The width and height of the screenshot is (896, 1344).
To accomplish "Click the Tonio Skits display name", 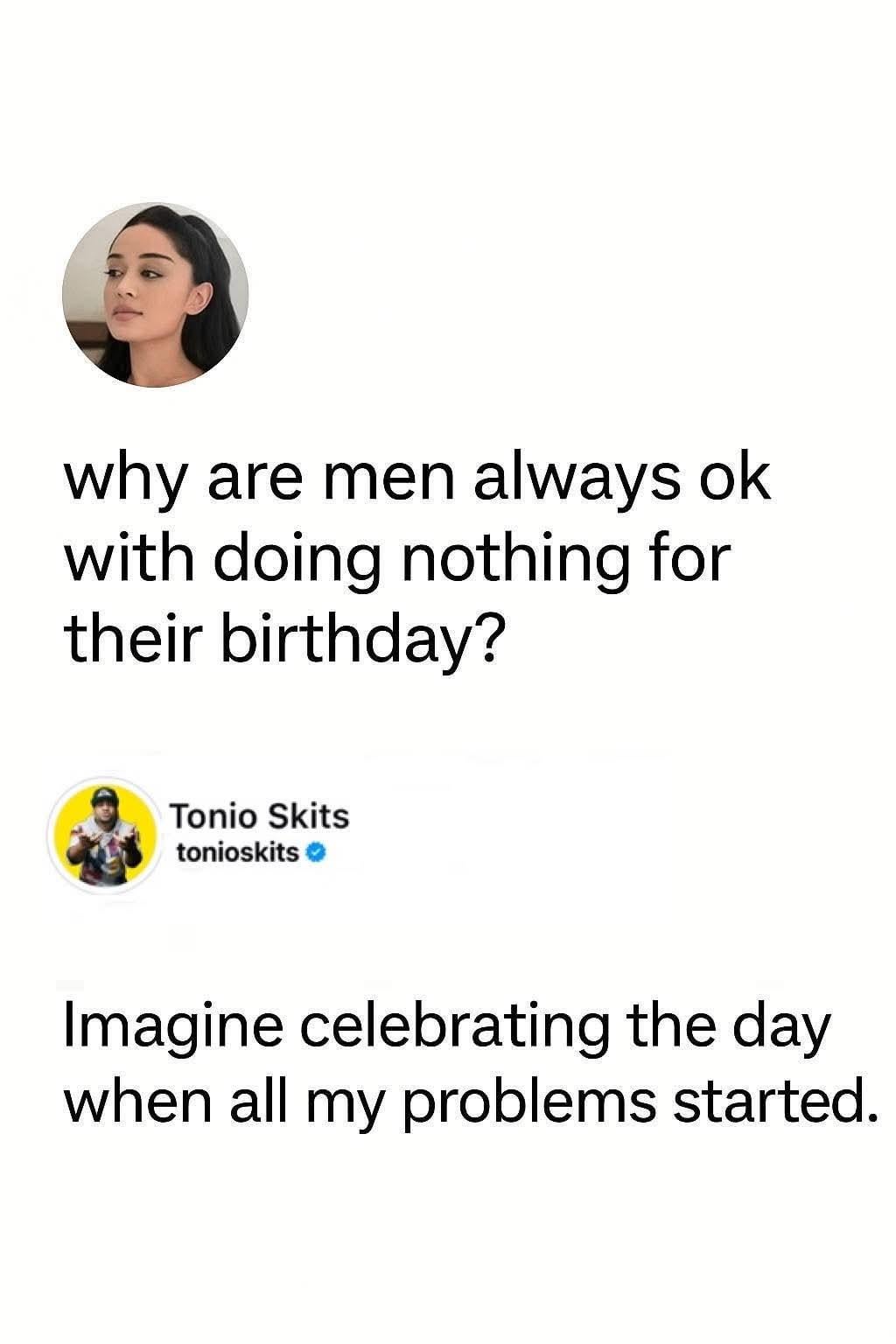I will [x=260, y=816].
